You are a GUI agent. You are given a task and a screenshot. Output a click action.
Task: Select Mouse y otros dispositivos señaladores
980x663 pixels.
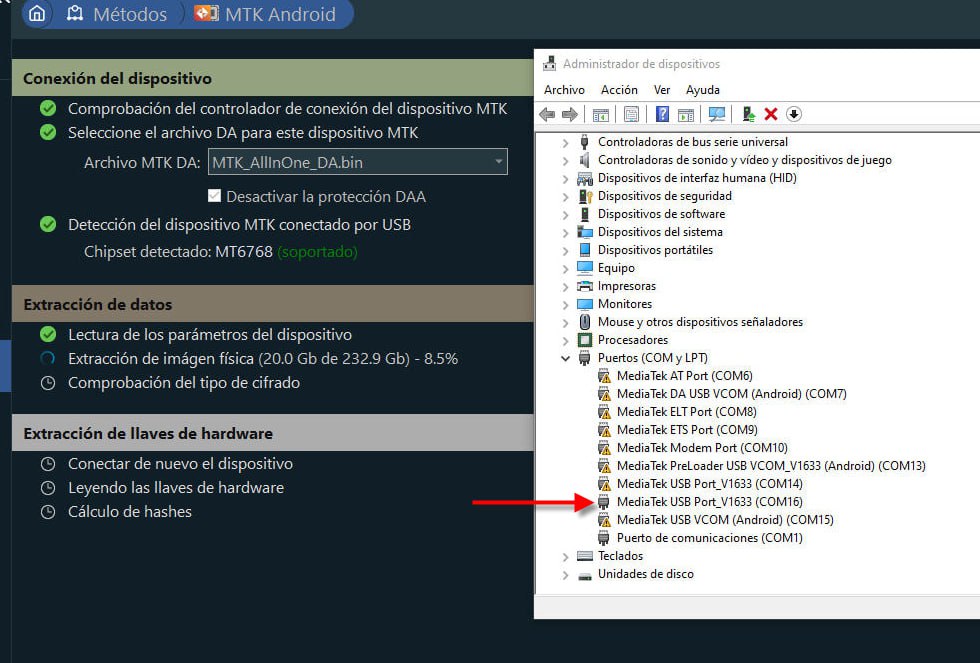tap(700, 322)
